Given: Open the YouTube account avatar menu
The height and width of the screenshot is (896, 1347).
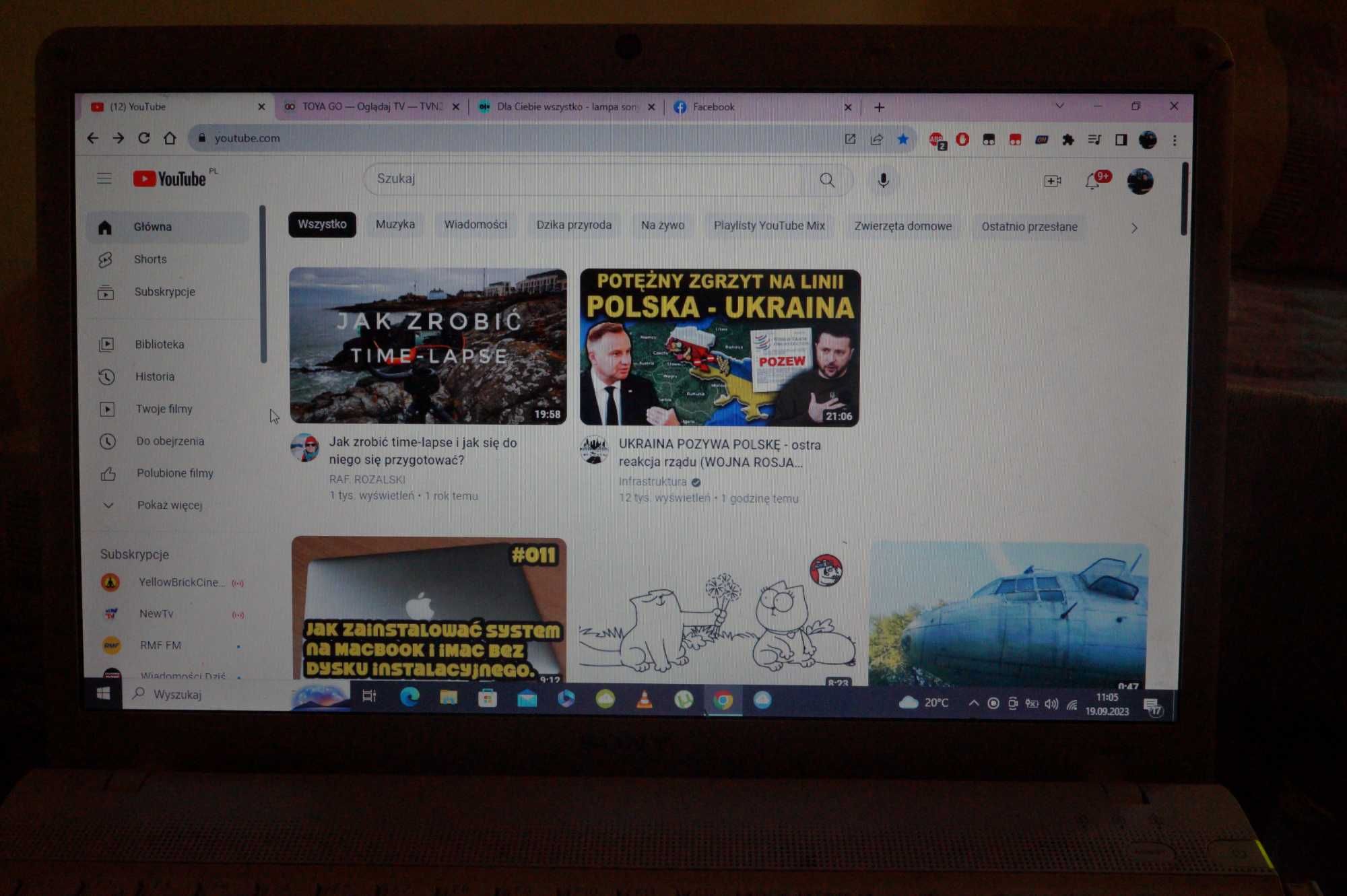Looking at the screenshot, I should pos(1140,182).
